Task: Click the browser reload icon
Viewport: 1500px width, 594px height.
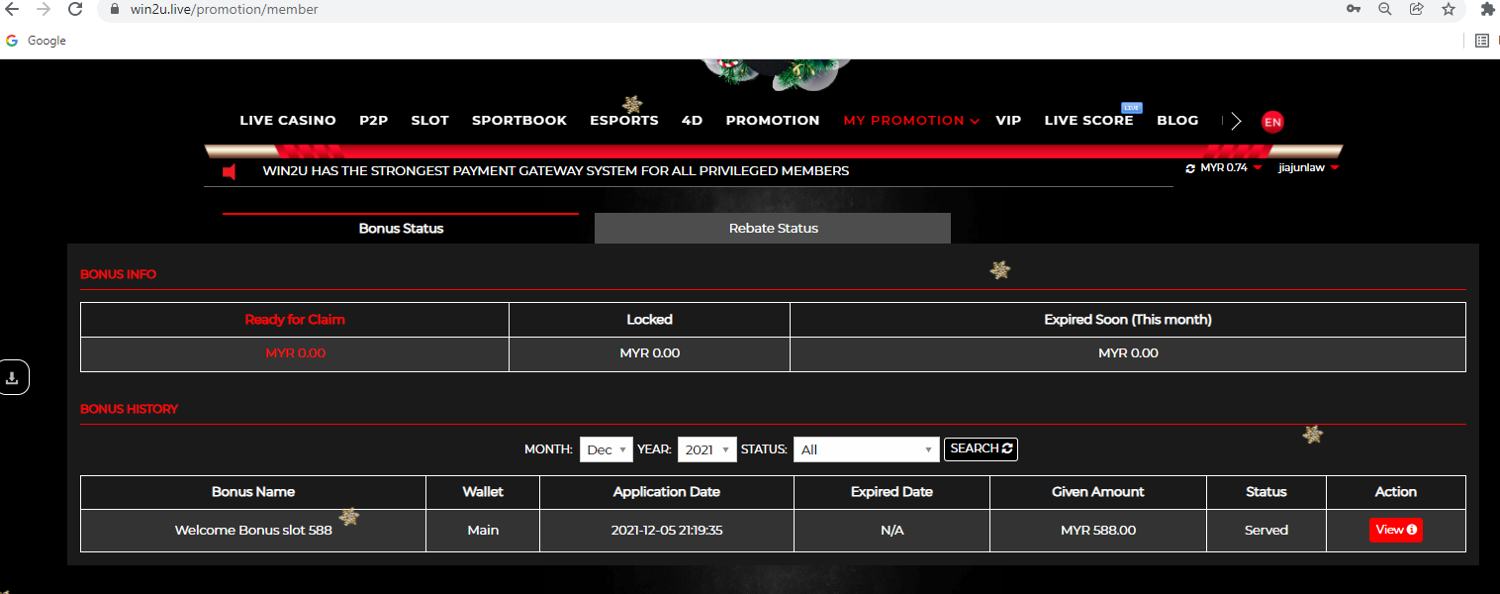Action: [x=75, y=9]
